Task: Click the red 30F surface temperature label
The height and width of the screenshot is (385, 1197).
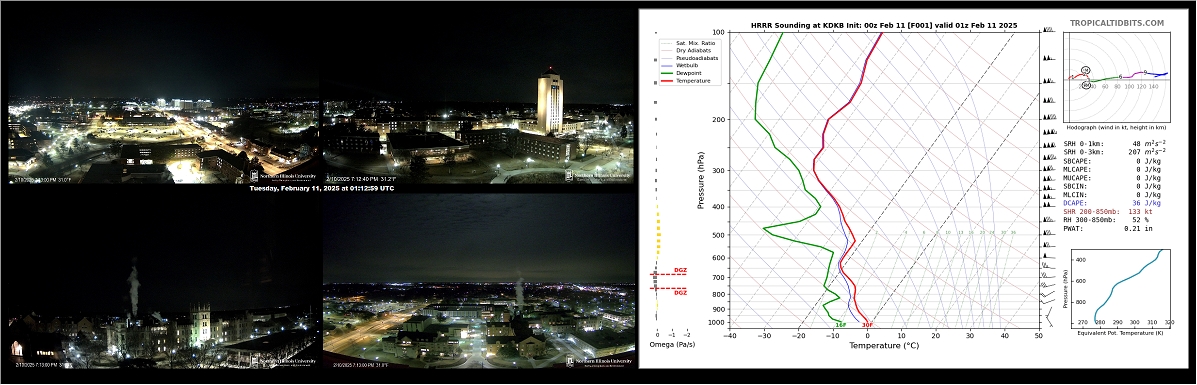Action: point(867,325)
